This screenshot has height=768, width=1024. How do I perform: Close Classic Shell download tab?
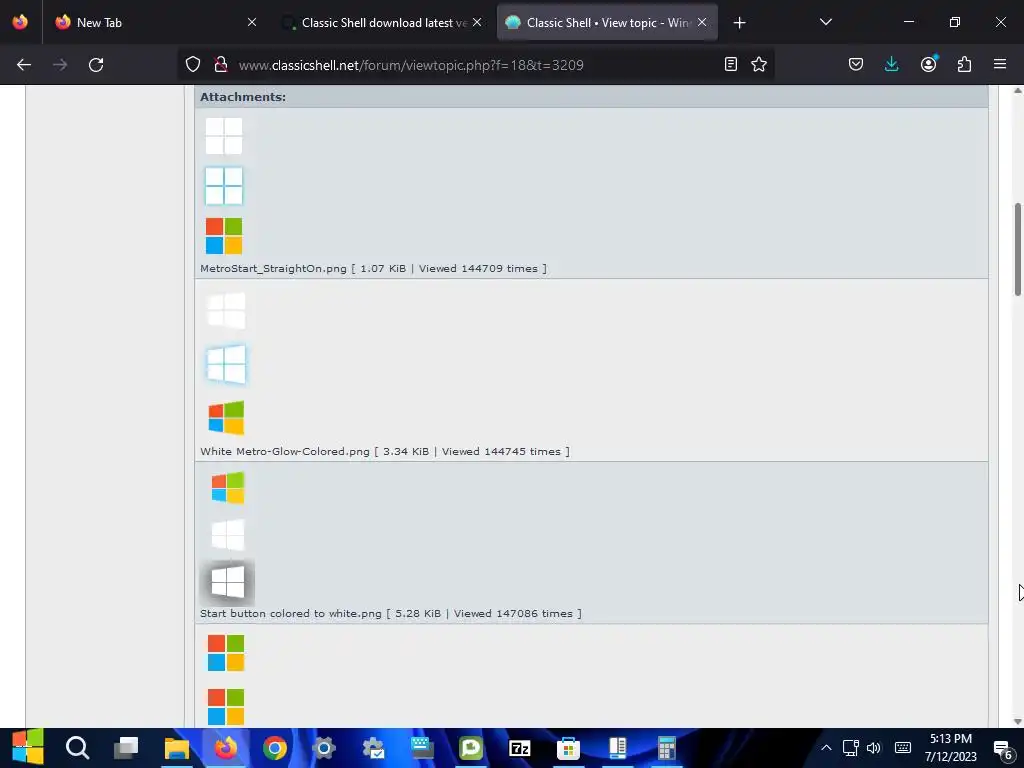pos(477,22)
